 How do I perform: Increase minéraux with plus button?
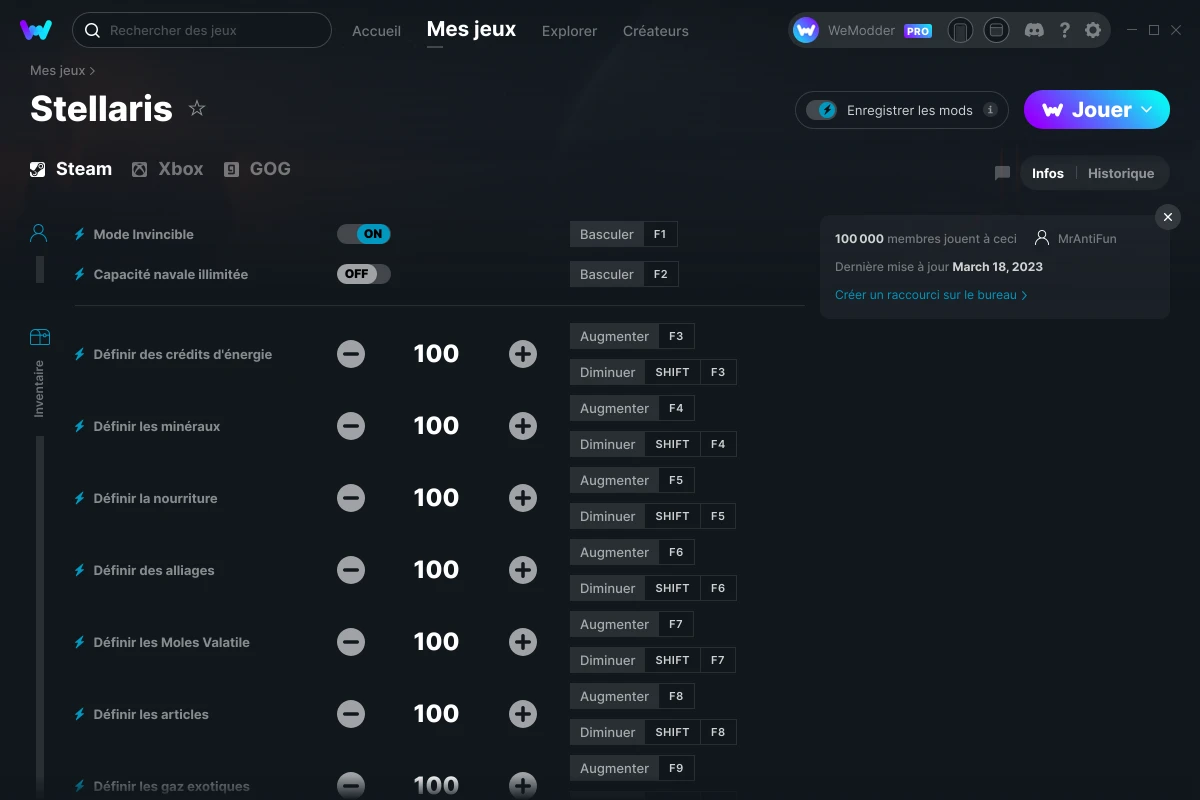(x=523, y=426)
